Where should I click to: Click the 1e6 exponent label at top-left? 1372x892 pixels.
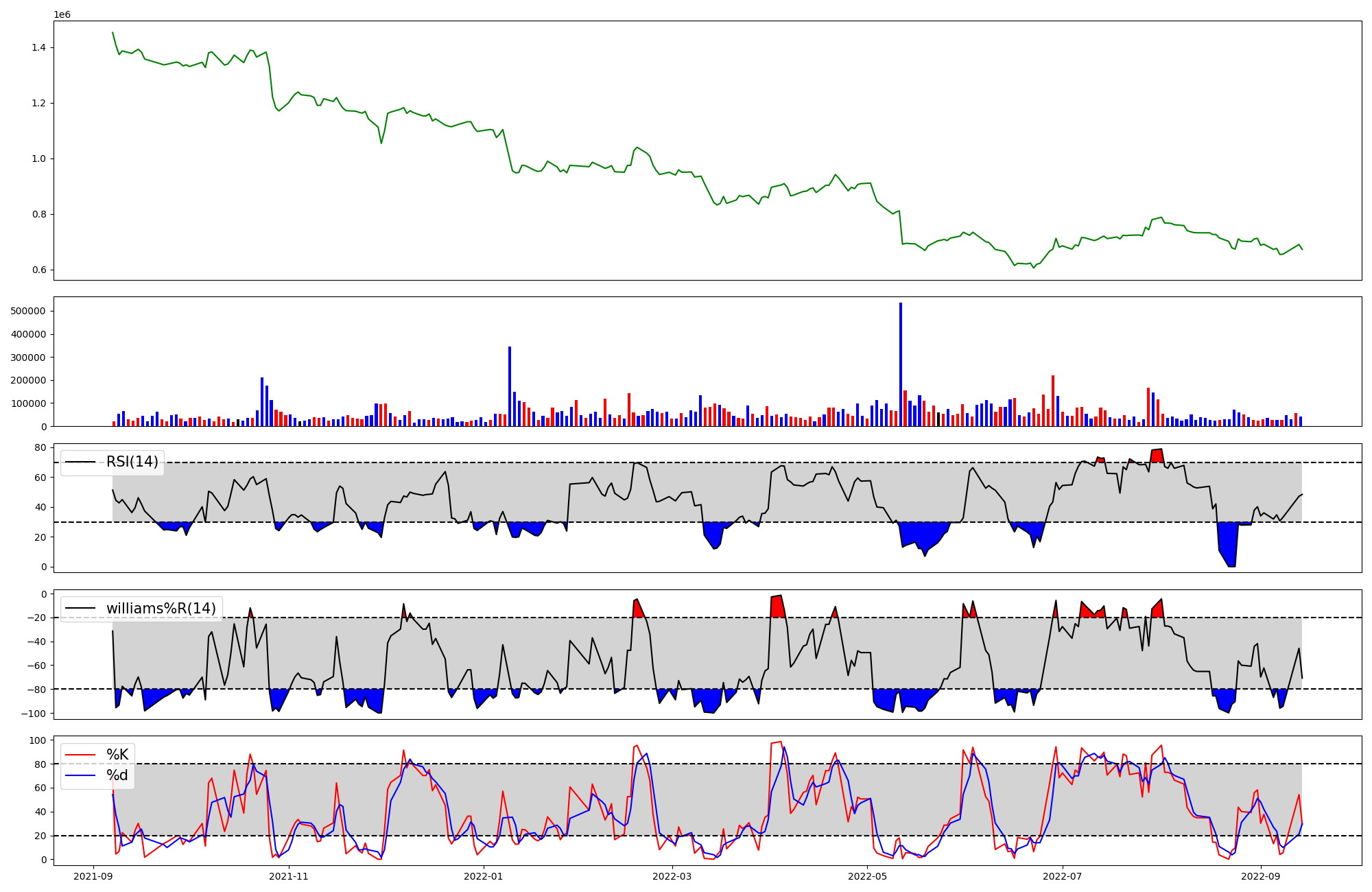click(x=62, y=14)
